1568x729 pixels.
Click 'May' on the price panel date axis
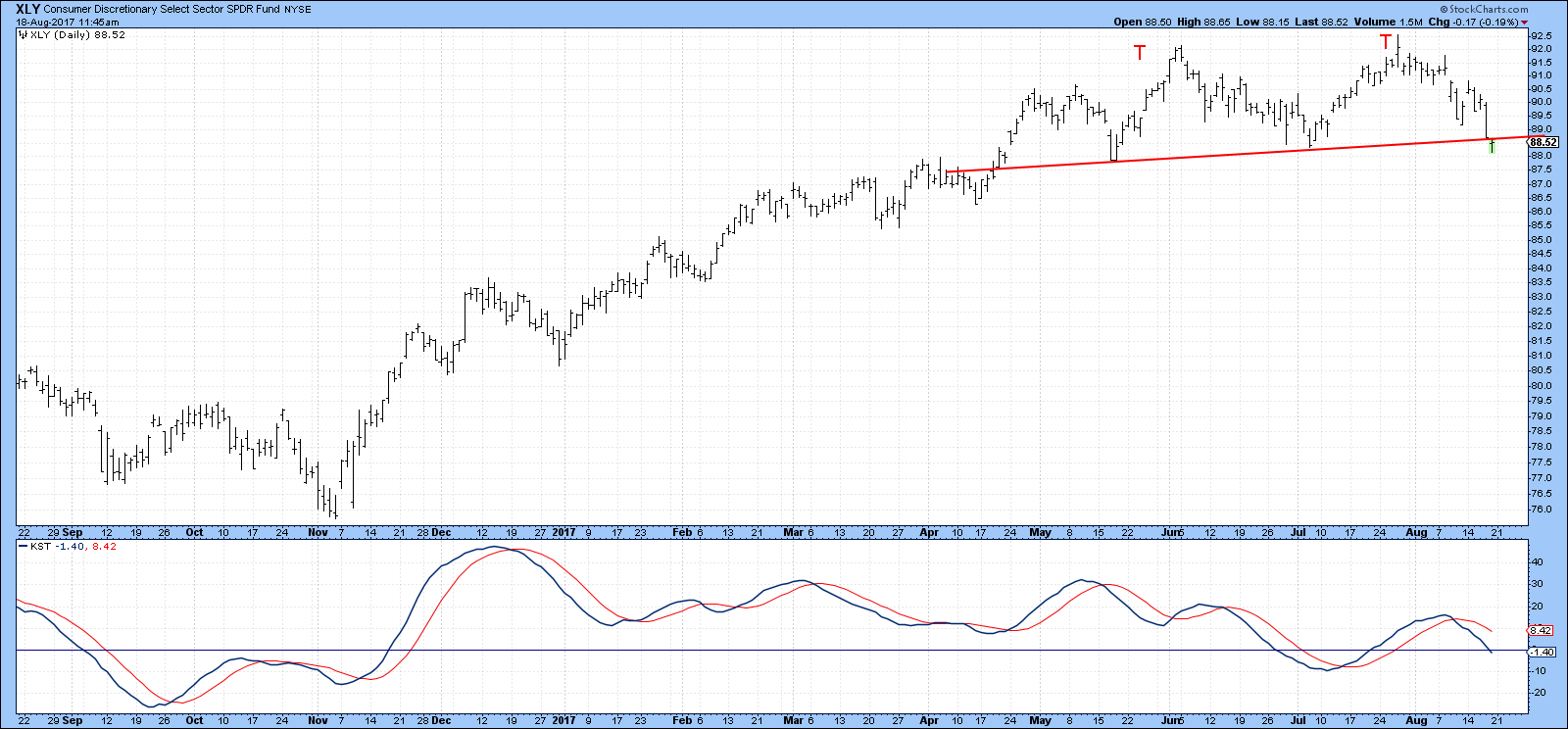click(x=1040, y=533)
